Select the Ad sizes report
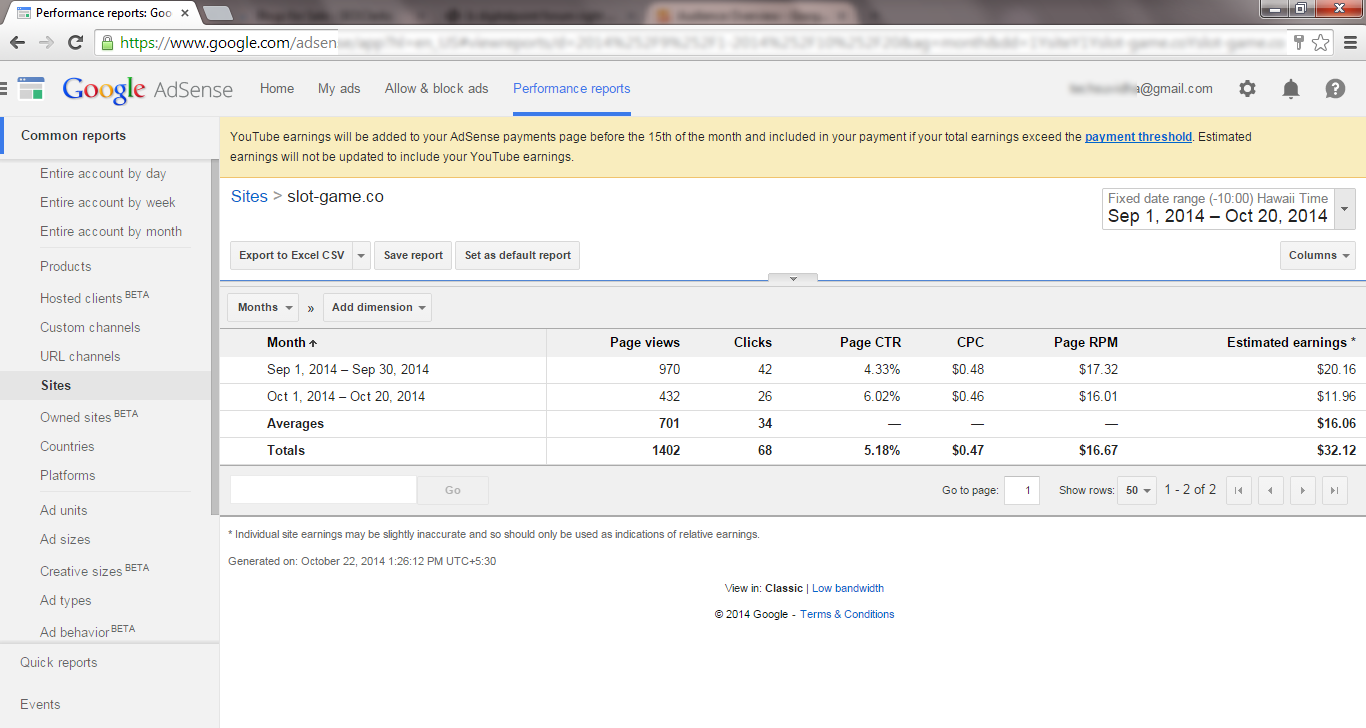Screen dimensions: 1366x728 coord(65,540)
